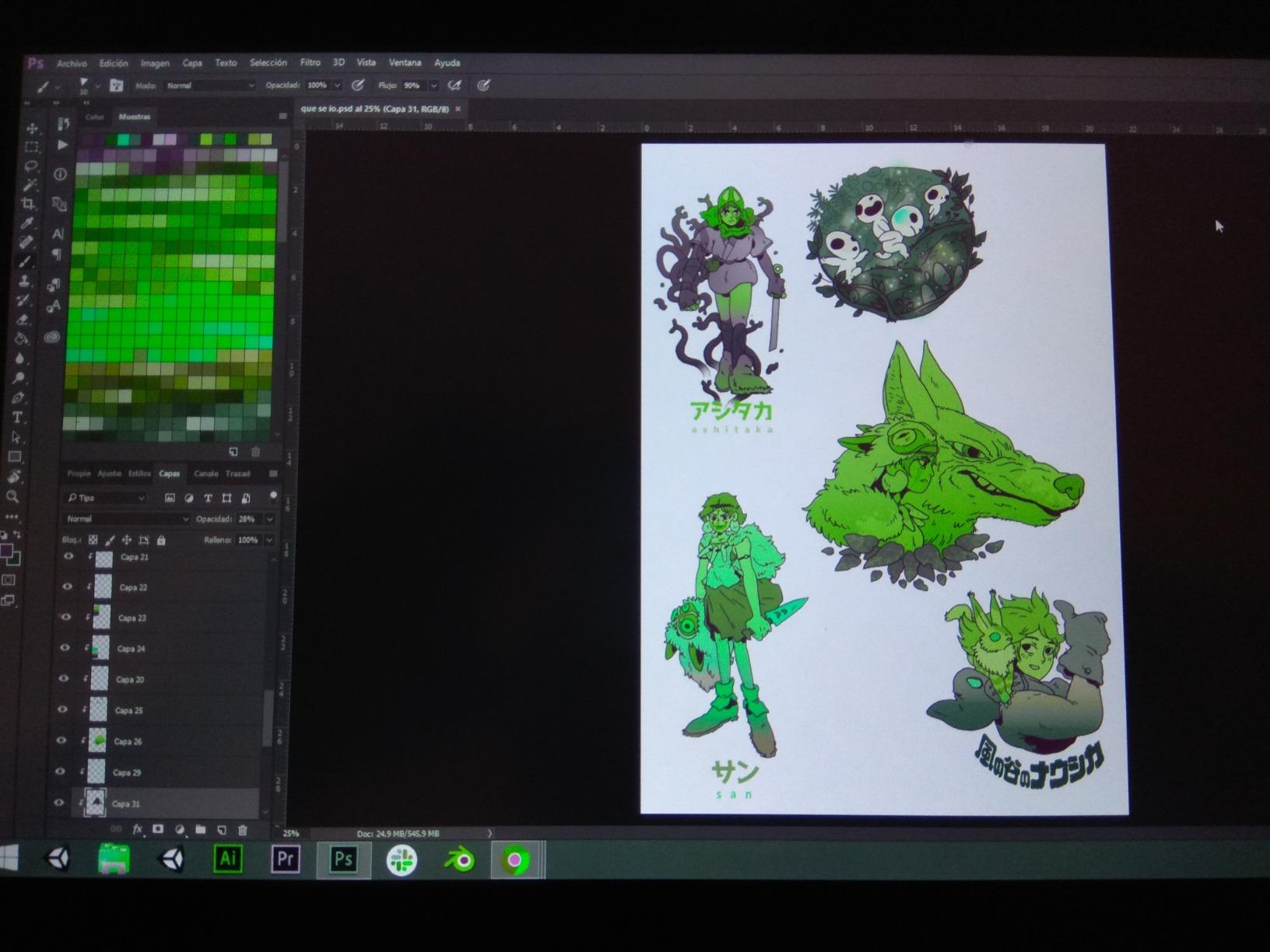The image size is (1270, 952).
Task: Open the brush preset picker arrow
Action: tap(96, 86)
